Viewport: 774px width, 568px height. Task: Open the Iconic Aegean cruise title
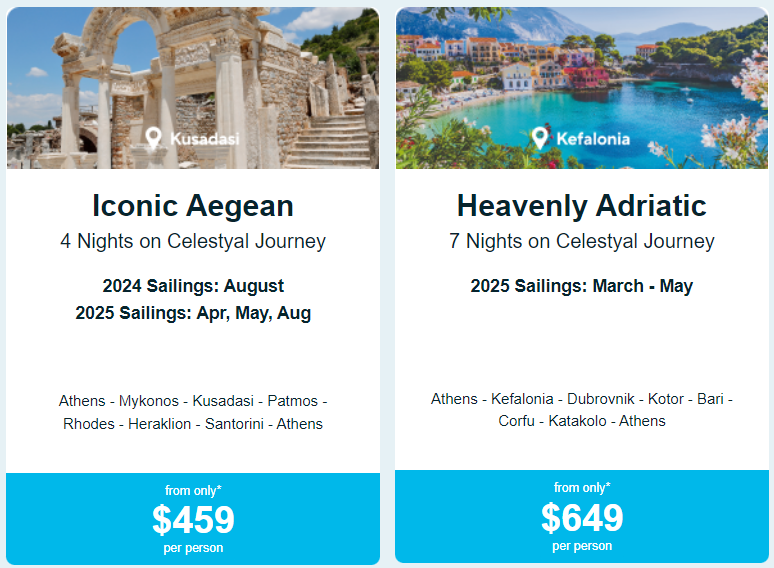click(193, 206)
